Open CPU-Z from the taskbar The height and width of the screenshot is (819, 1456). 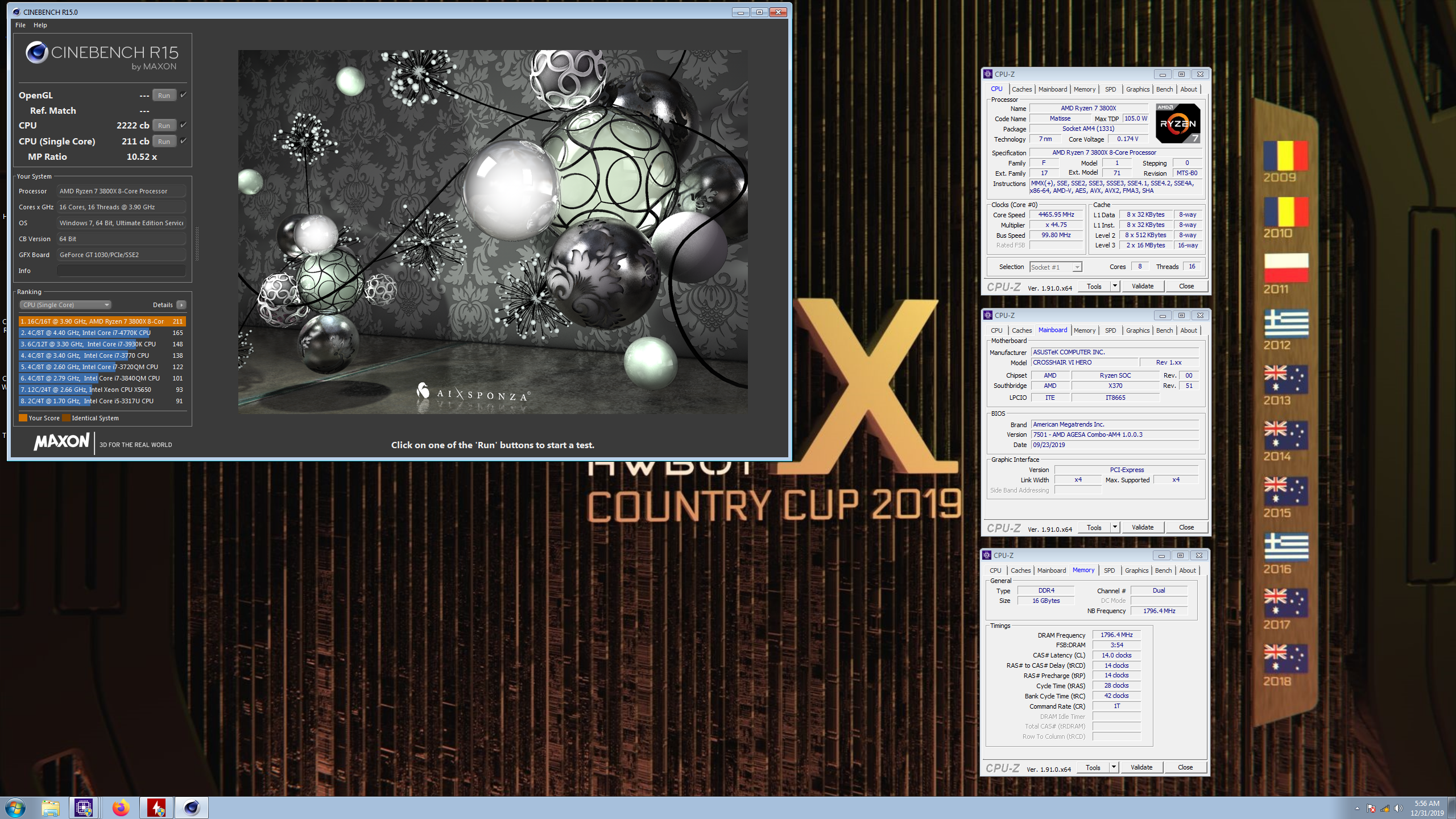pyautogui.click(x=84, y=808)
